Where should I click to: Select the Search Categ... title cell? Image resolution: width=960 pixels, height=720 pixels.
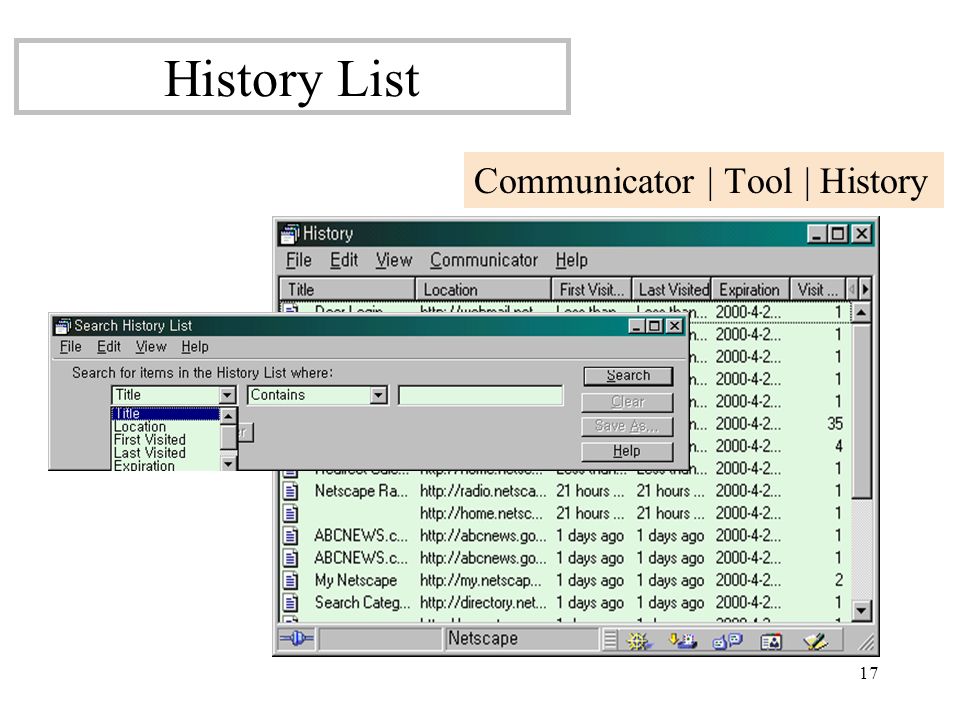tap(362, 603)
